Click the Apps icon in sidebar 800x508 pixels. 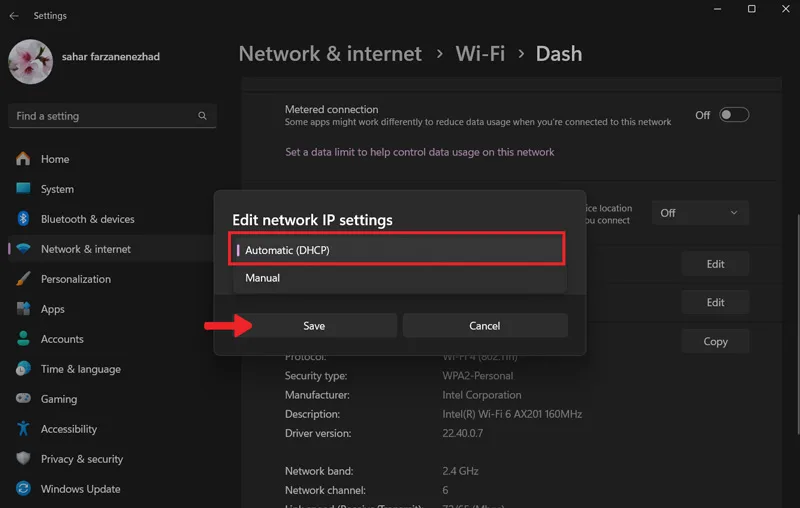(23, 309)
